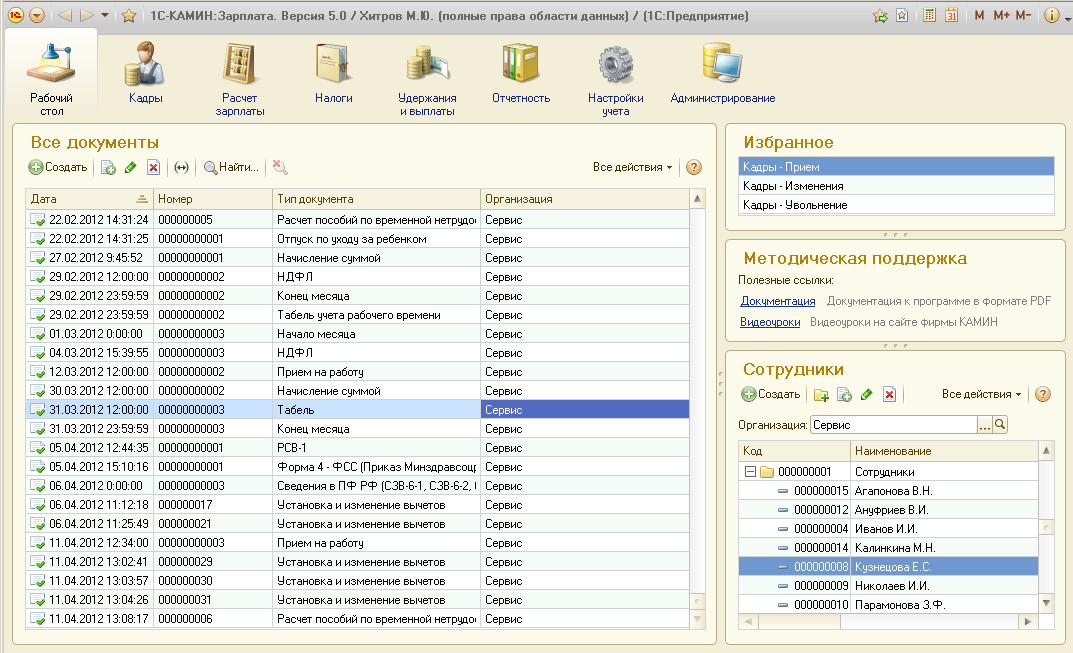Open the Расчет зарплаты section

[240, 78]
